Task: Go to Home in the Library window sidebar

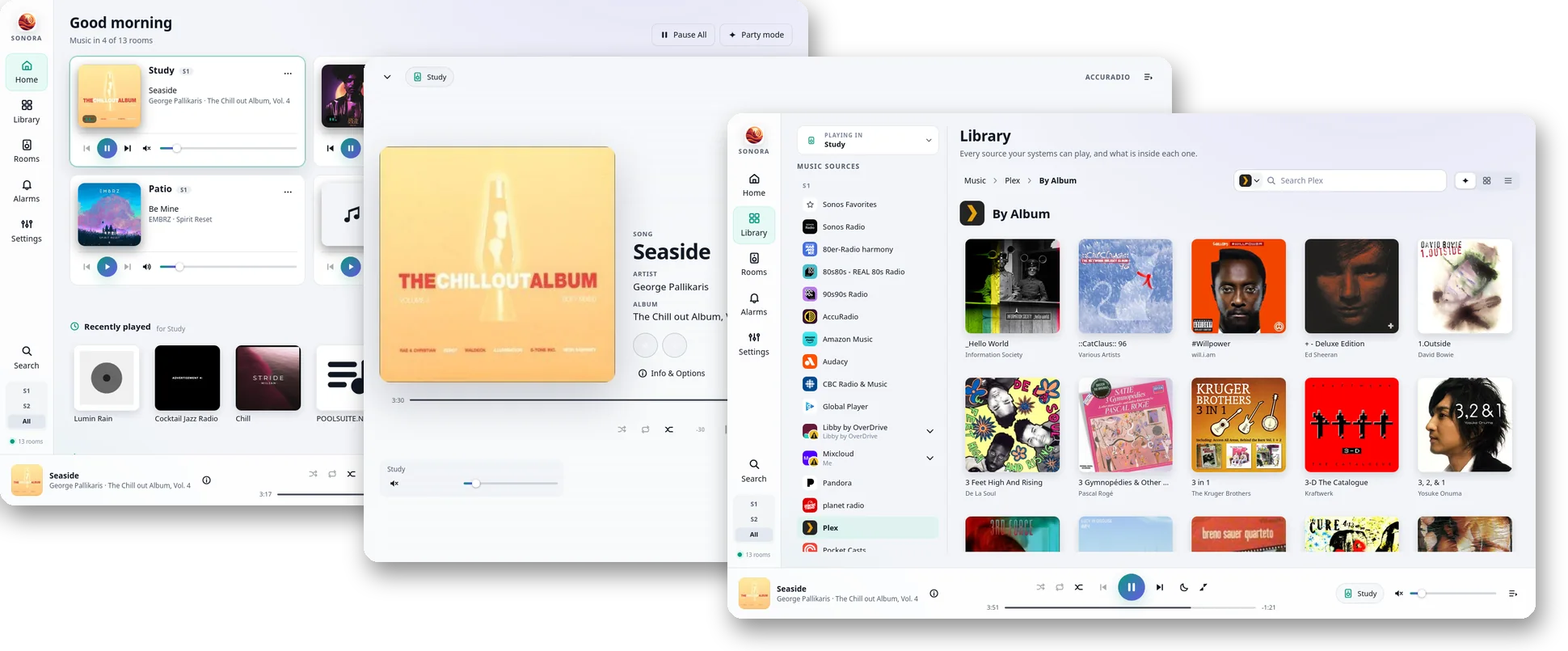Action: [x=753, y=184]
